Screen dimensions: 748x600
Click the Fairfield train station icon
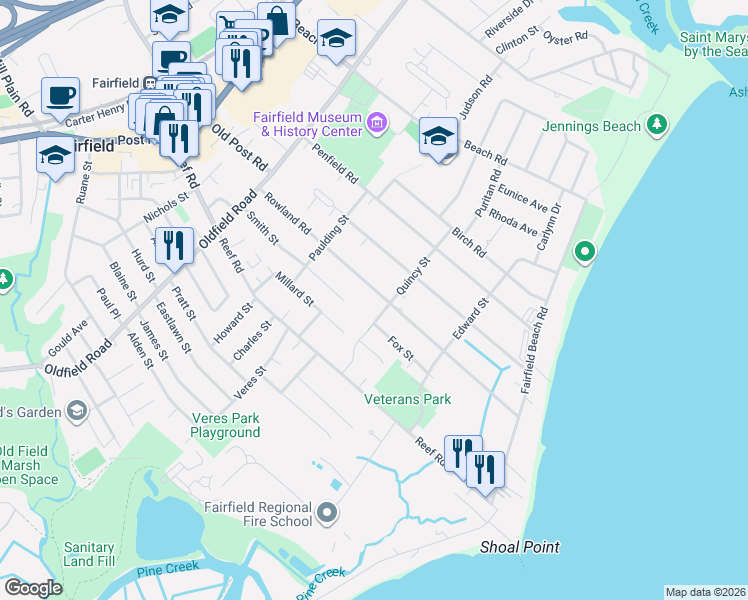[150, 83]
